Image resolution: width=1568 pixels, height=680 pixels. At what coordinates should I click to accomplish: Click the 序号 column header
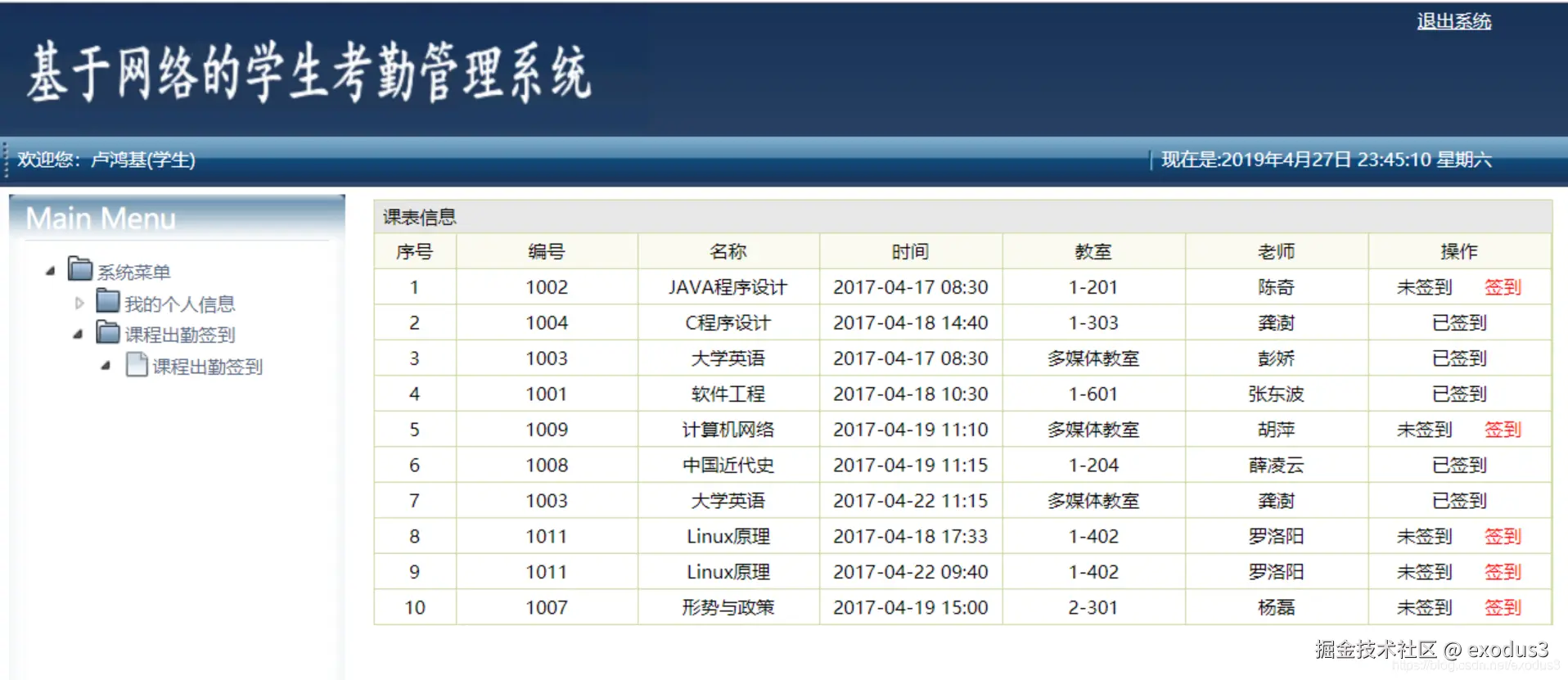(415, 252)
